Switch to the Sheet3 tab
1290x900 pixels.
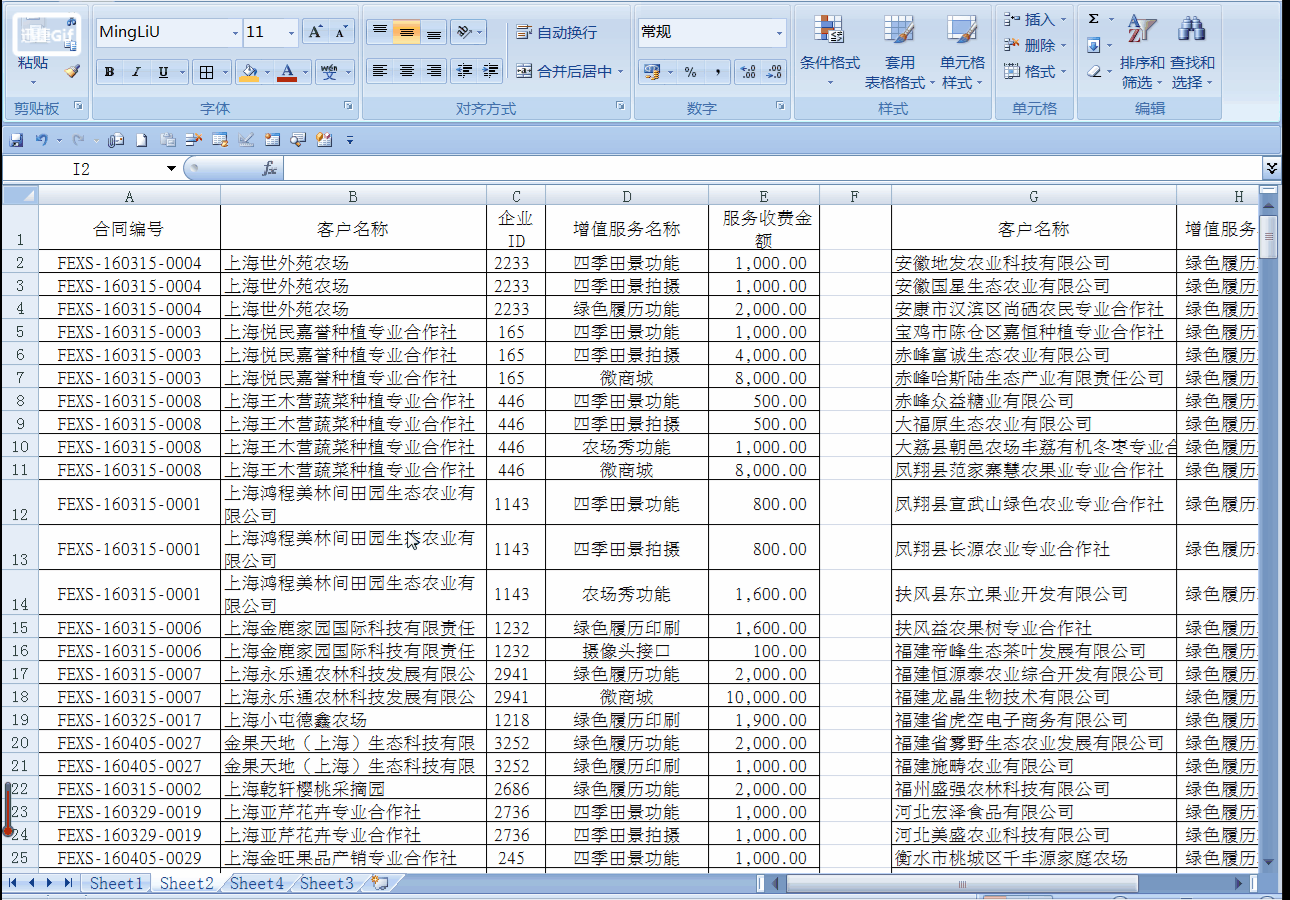[326, 883]
